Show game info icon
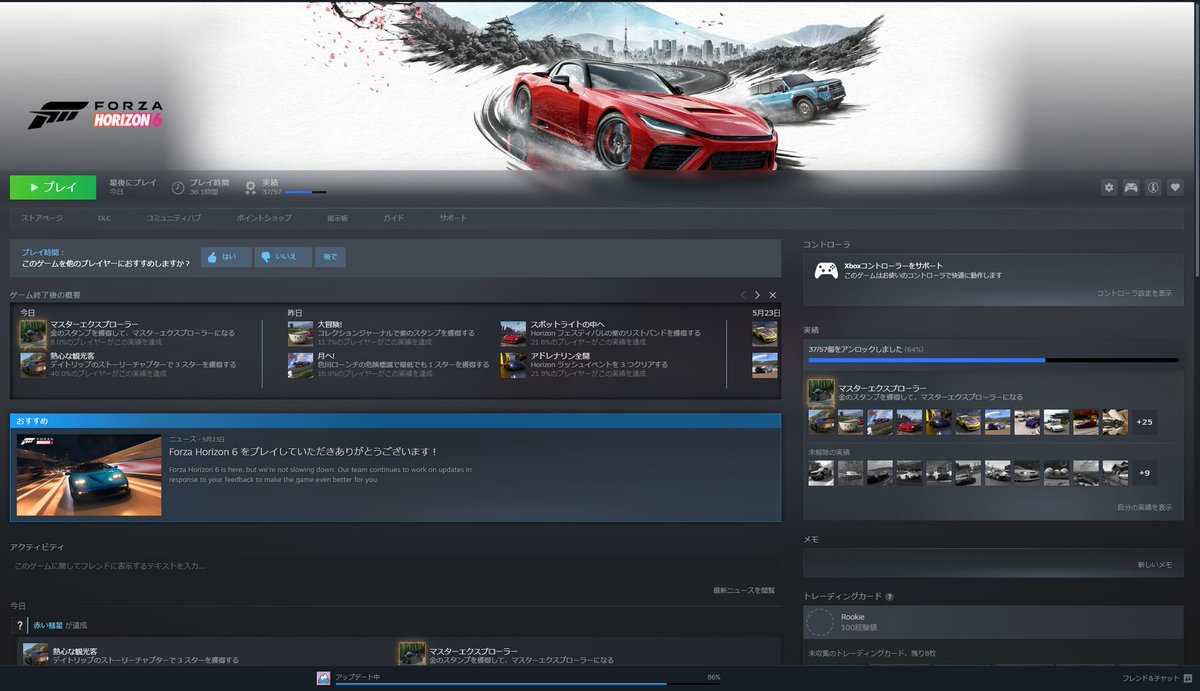This screenshot has height=691, width=1200. (x=1153, y=187)
